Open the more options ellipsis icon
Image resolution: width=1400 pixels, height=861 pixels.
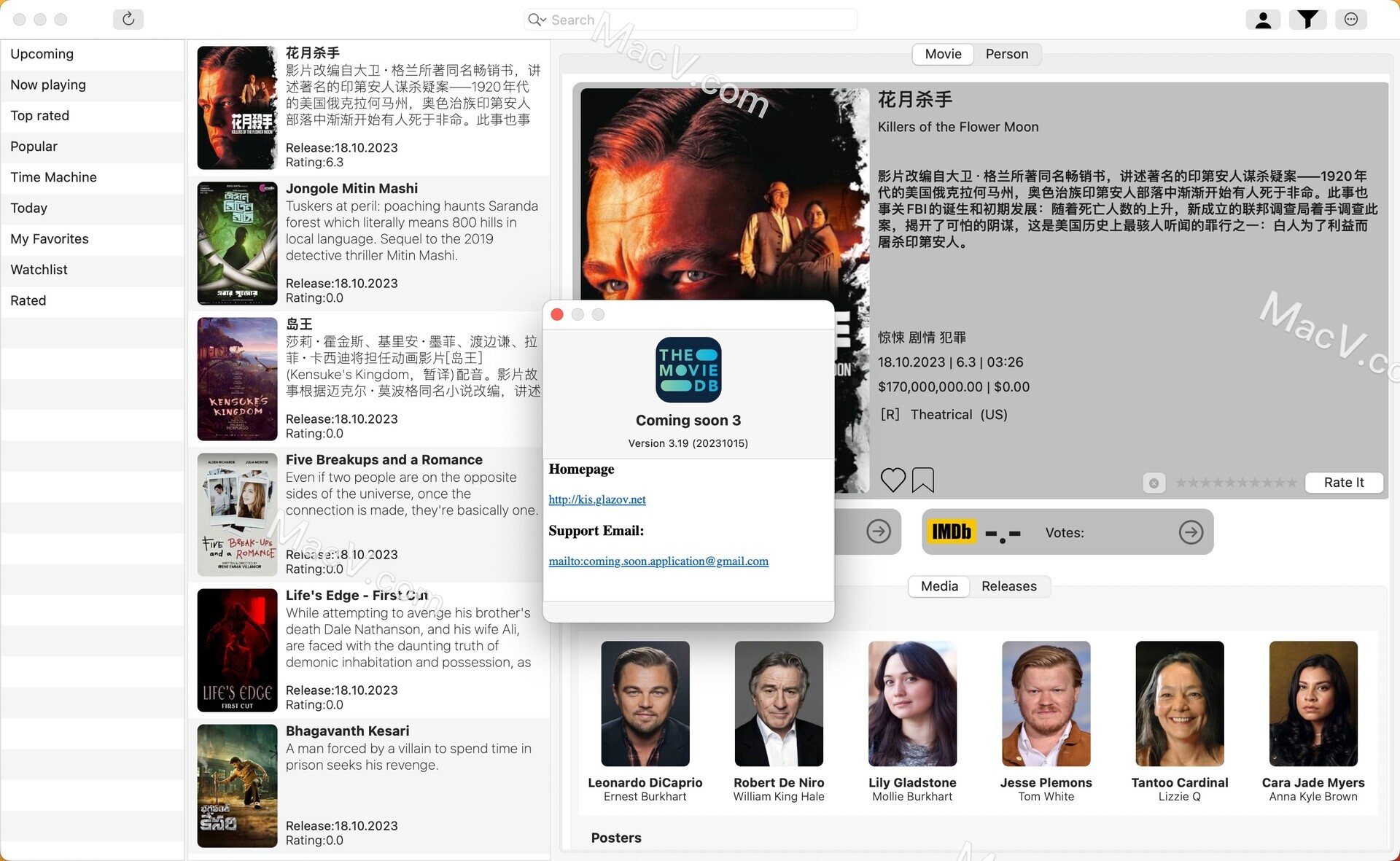tap(1351, 20)
